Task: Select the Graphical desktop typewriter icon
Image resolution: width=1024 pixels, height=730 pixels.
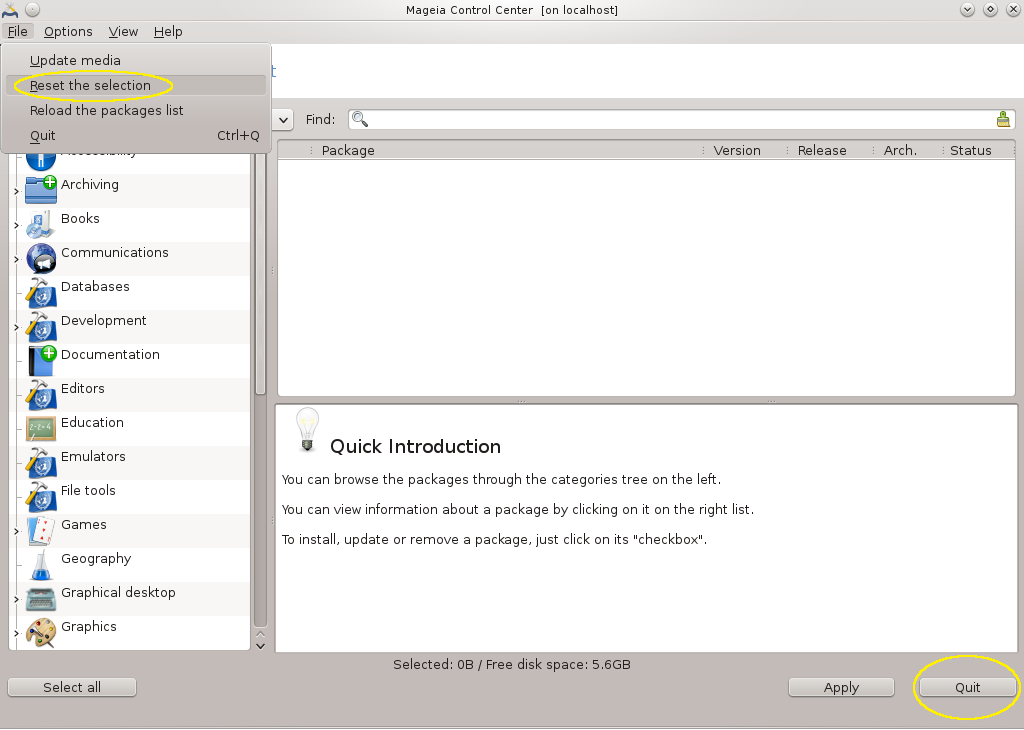Action: pos(40,597)
